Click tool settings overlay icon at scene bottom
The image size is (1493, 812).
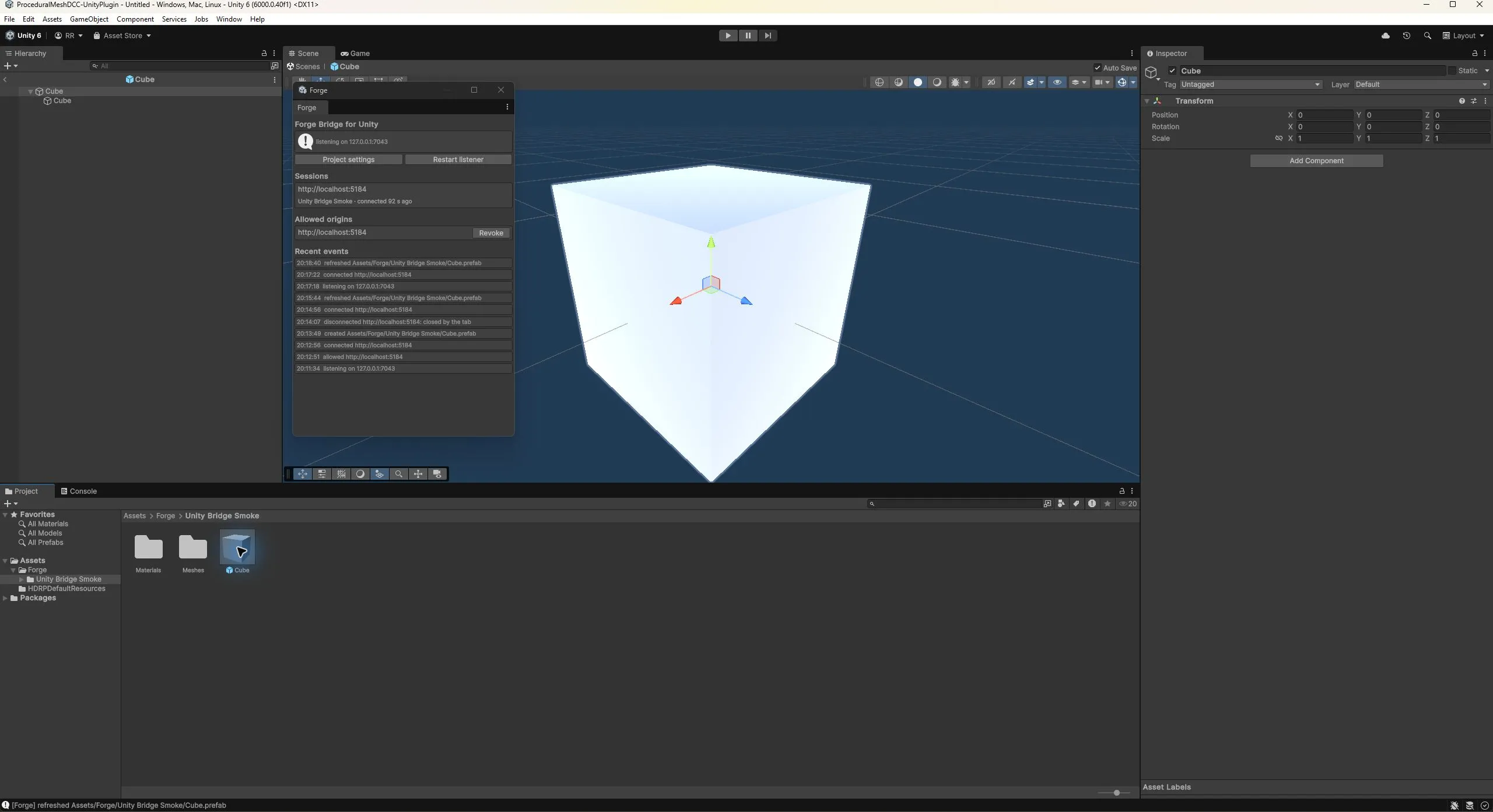pyautogui.click(x=322, y=474)
